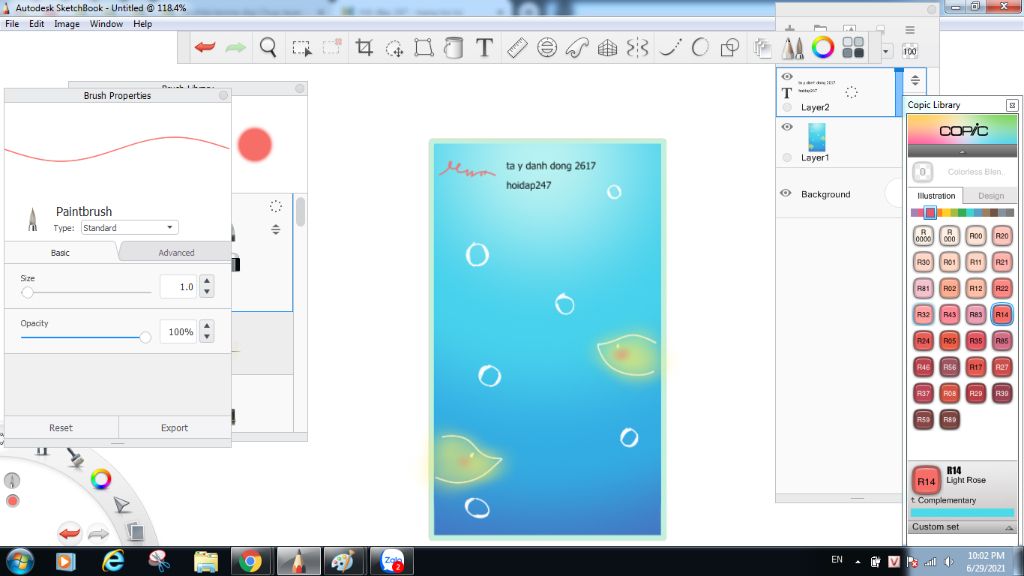Enable the French Curve guide tool

577,47
